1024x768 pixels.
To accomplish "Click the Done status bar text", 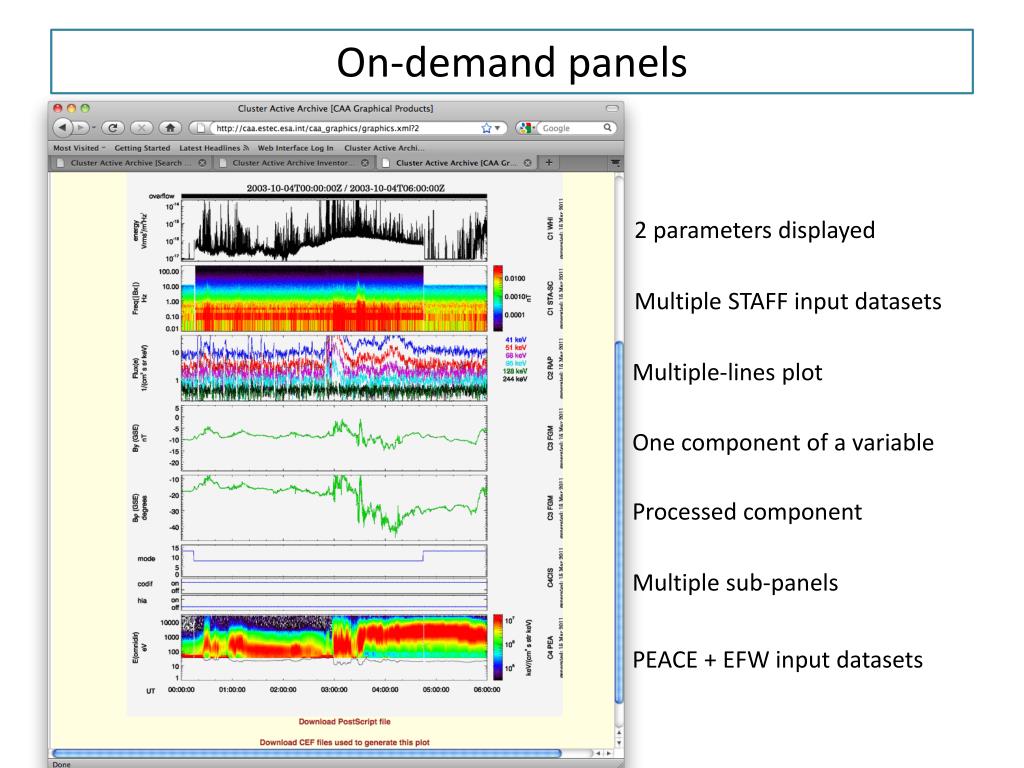I will point(61,764).
